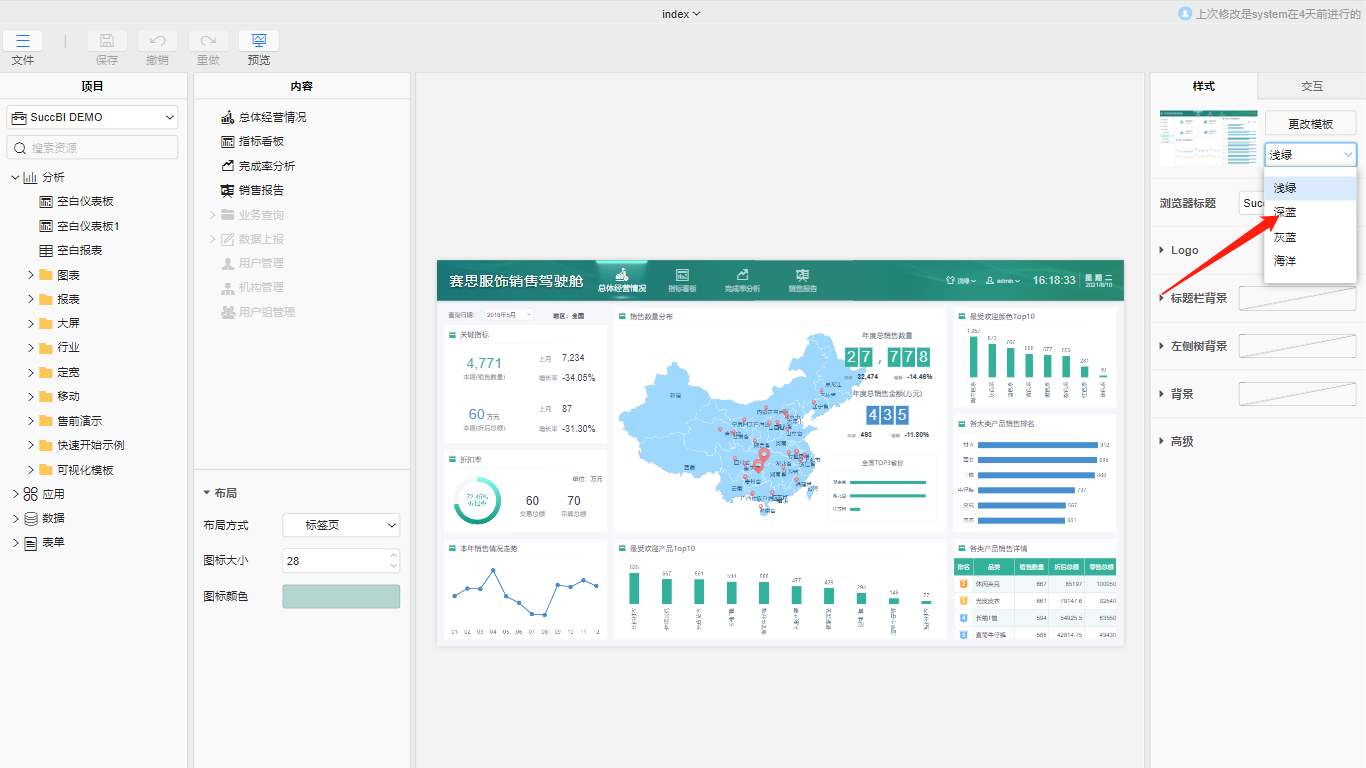The image size is (1366, 768).
Task: Click the 搜索资源 search field
Action: click(92, 147)
